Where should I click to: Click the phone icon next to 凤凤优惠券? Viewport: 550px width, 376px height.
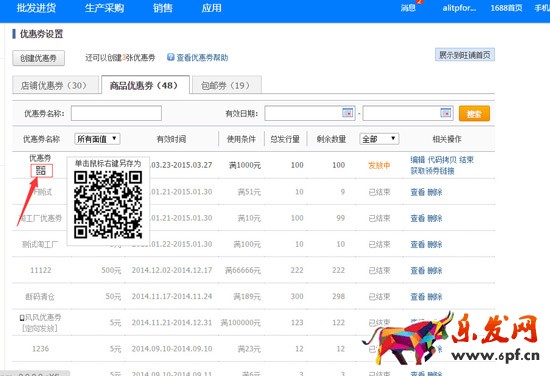click(22, 318)
